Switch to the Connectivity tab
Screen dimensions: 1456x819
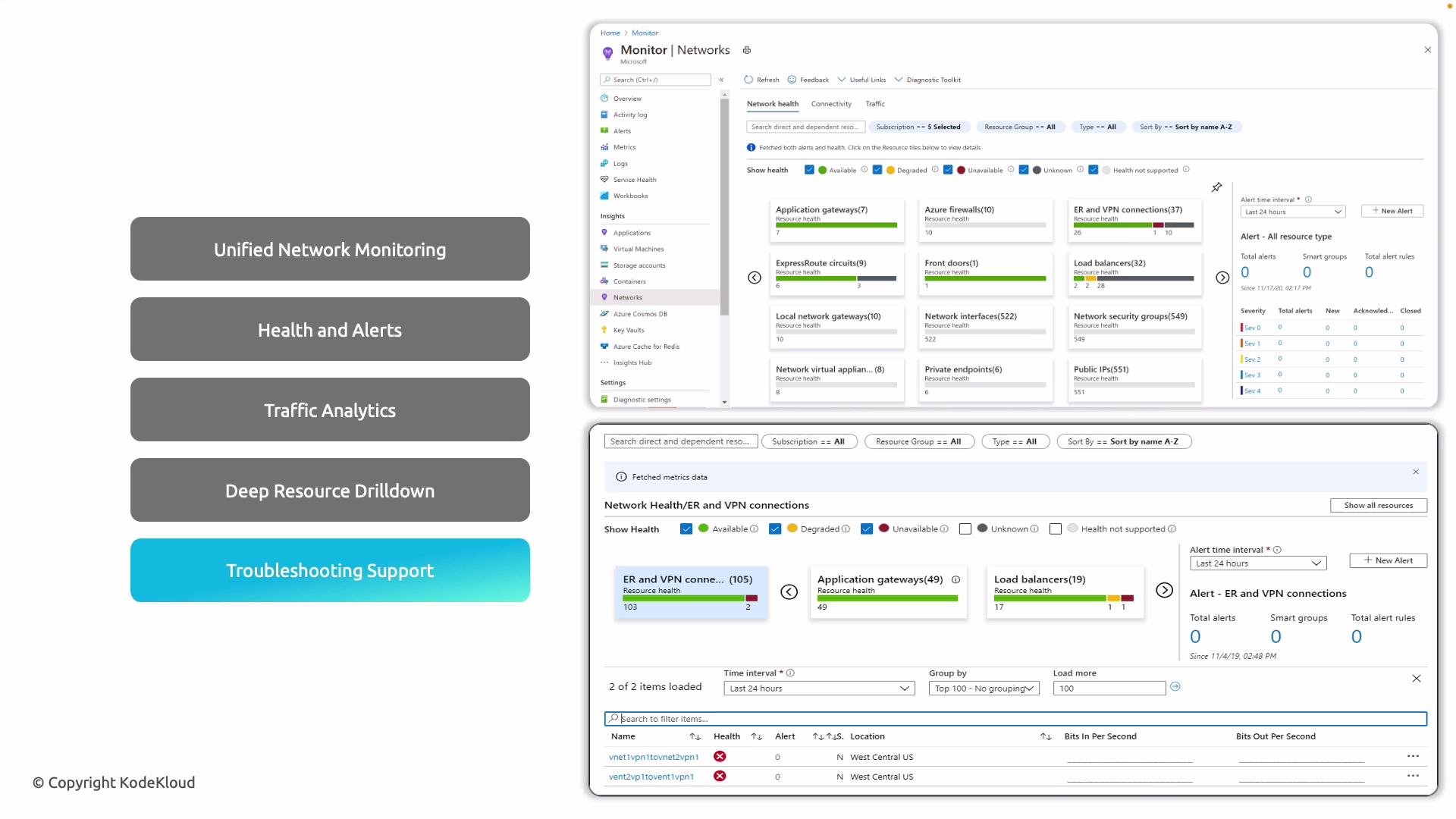point(831,104)
